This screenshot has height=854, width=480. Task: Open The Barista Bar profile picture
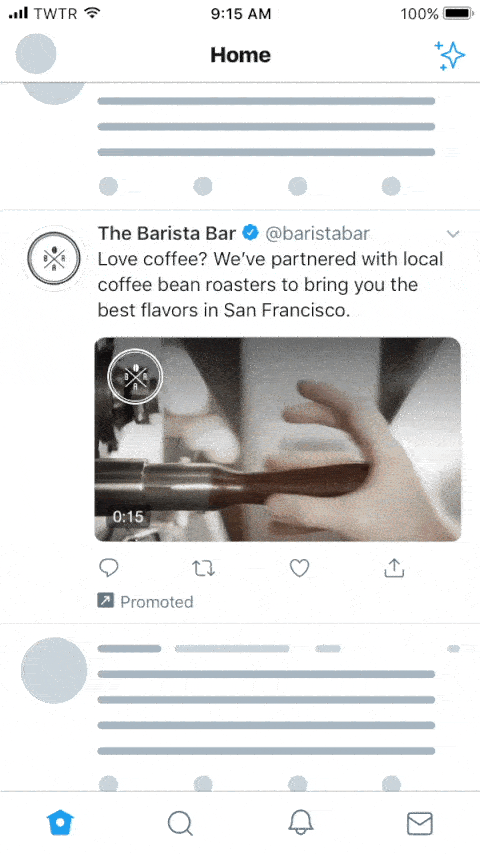click(54, 258)
